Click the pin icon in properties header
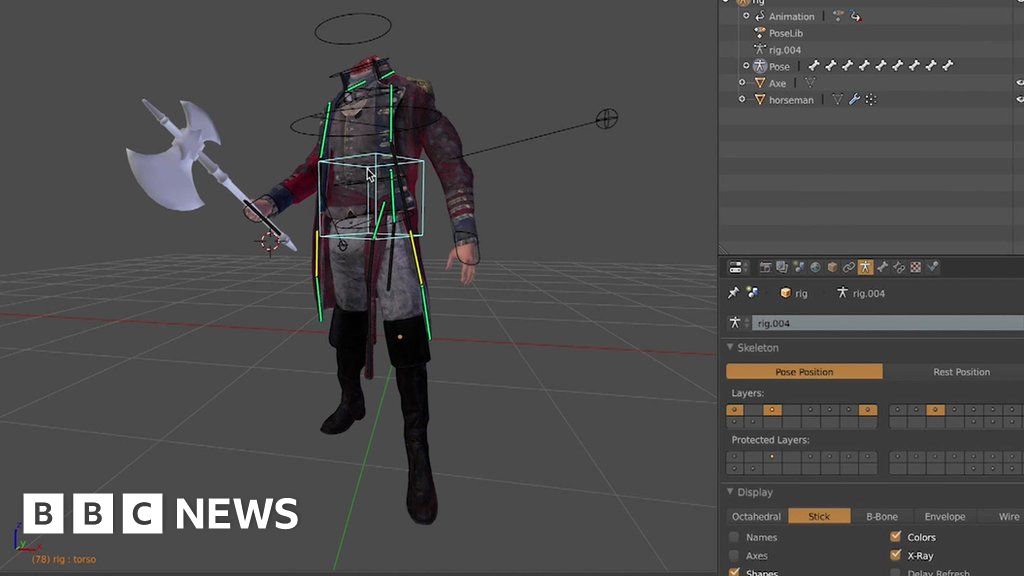 tap(733, 293)
